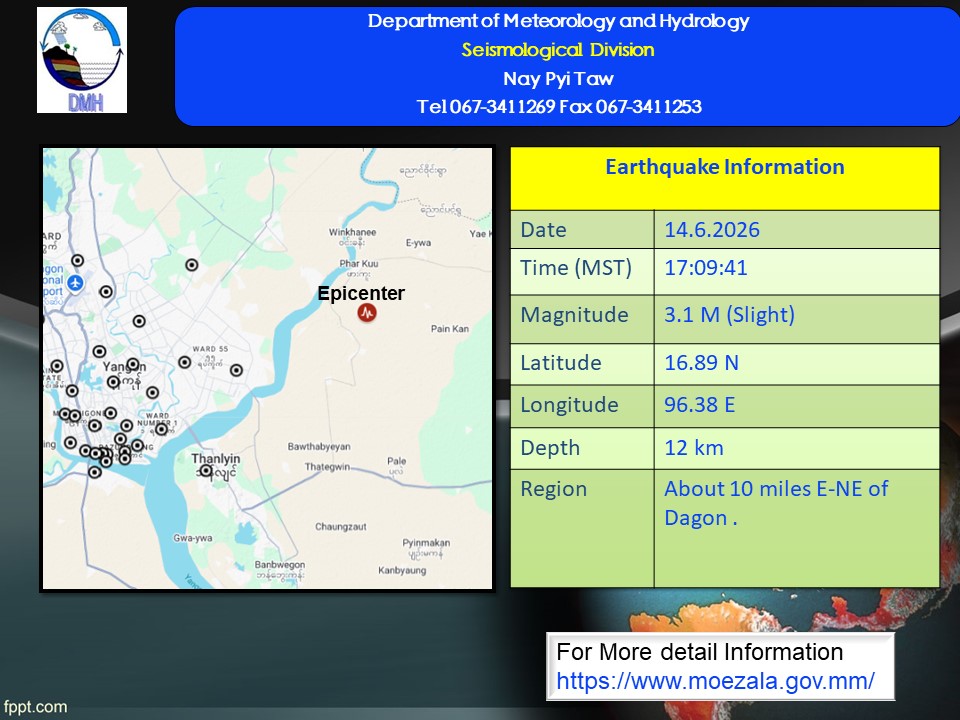This screenshot has height=720, width=960.
Task: Click the 'Epicenter' label on the map
Action: (361, 293)
